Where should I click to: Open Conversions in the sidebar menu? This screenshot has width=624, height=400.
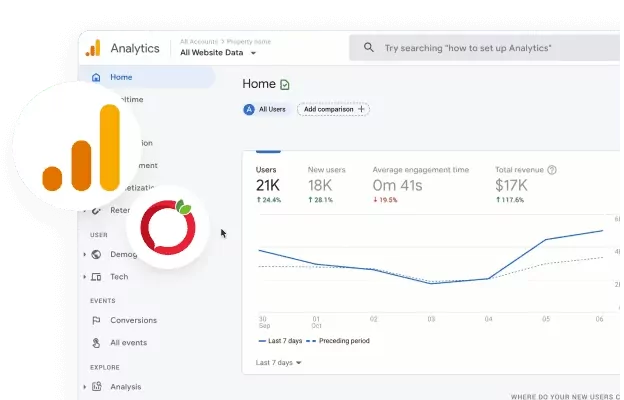tap(133, 320)
